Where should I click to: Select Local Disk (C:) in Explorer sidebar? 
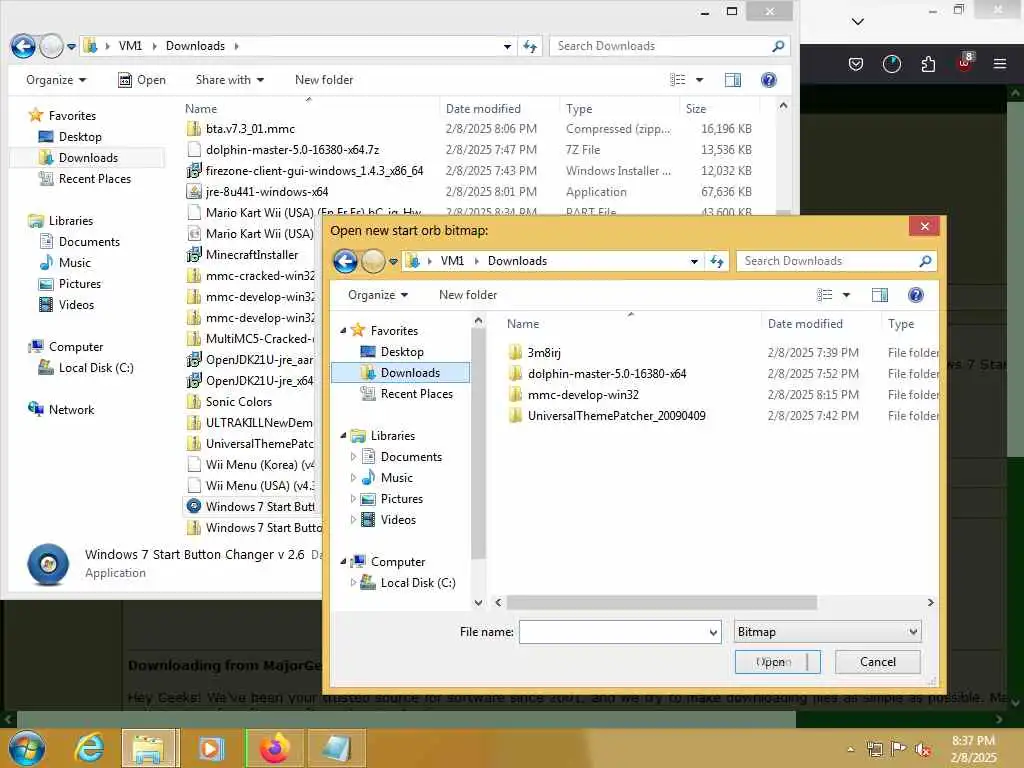[86, 368]
